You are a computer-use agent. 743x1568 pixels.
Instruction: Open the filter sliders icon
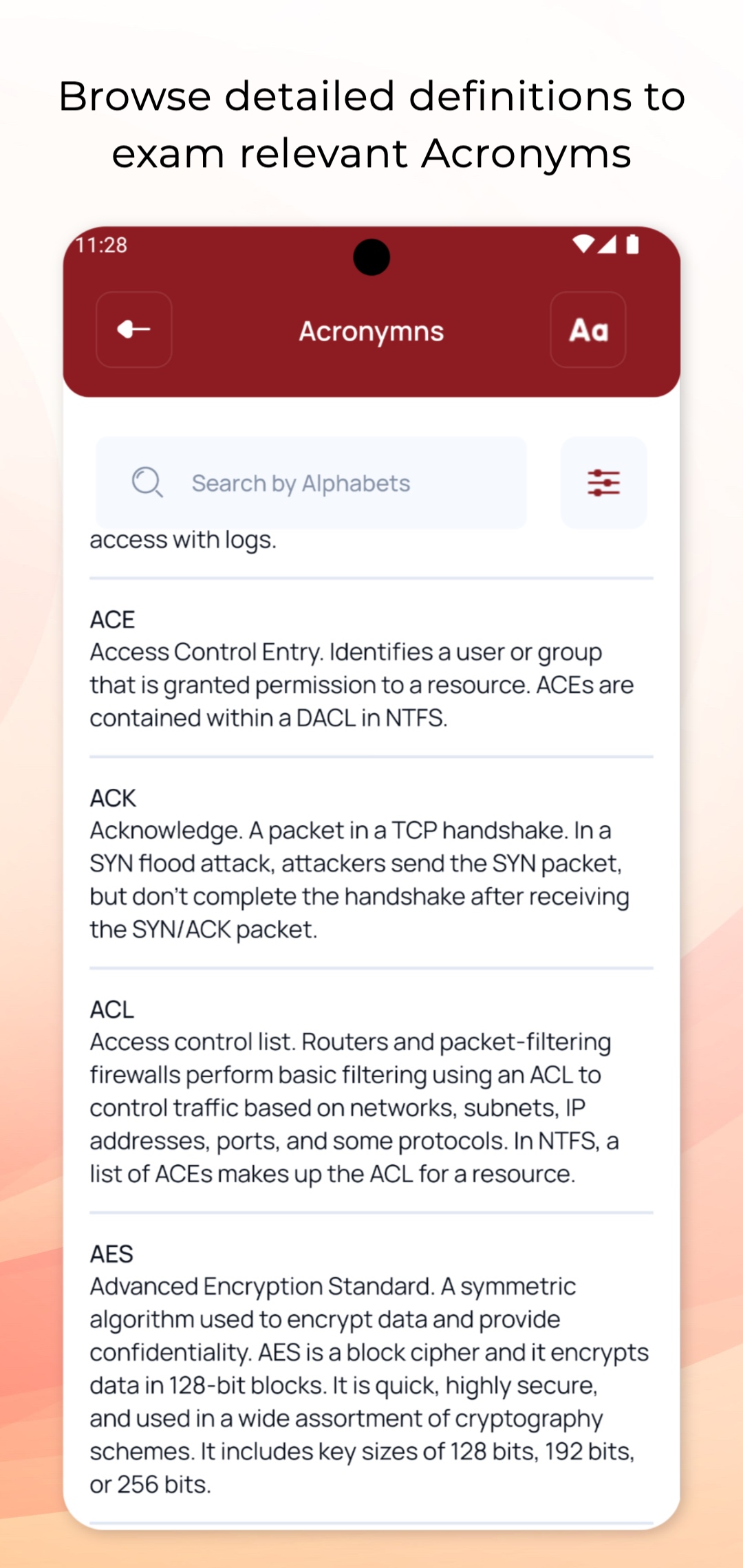pos(603,483)
